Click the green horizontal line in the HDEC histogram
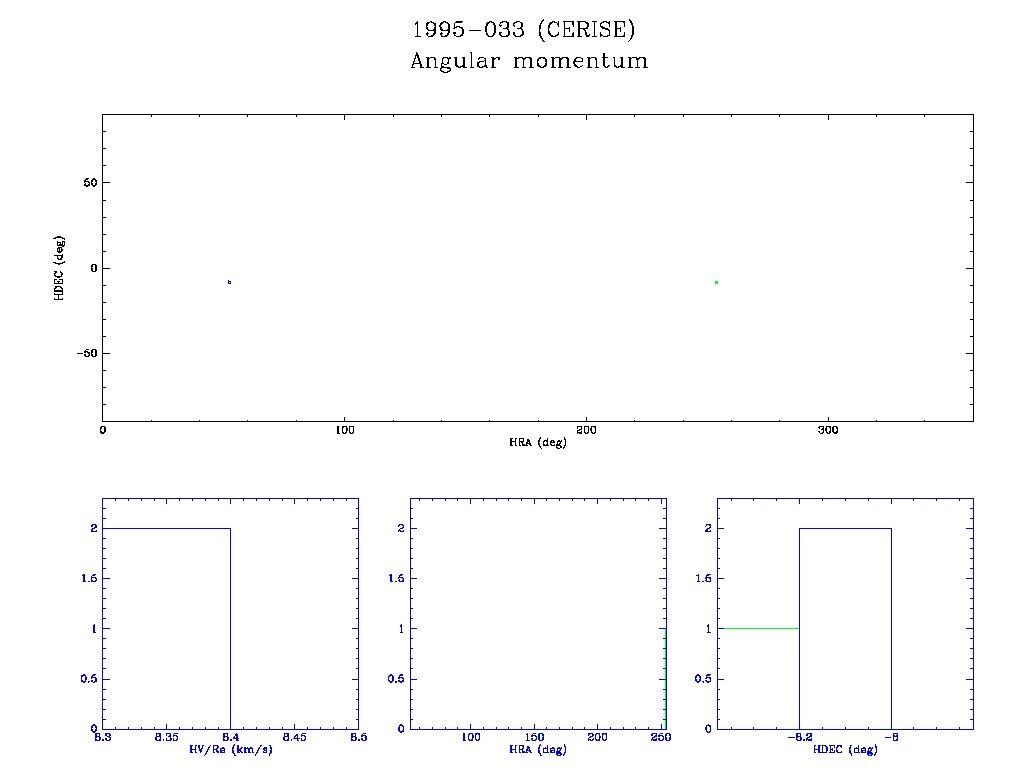The width and height of the screenshot is (1024, 768). tap(758, 628)
